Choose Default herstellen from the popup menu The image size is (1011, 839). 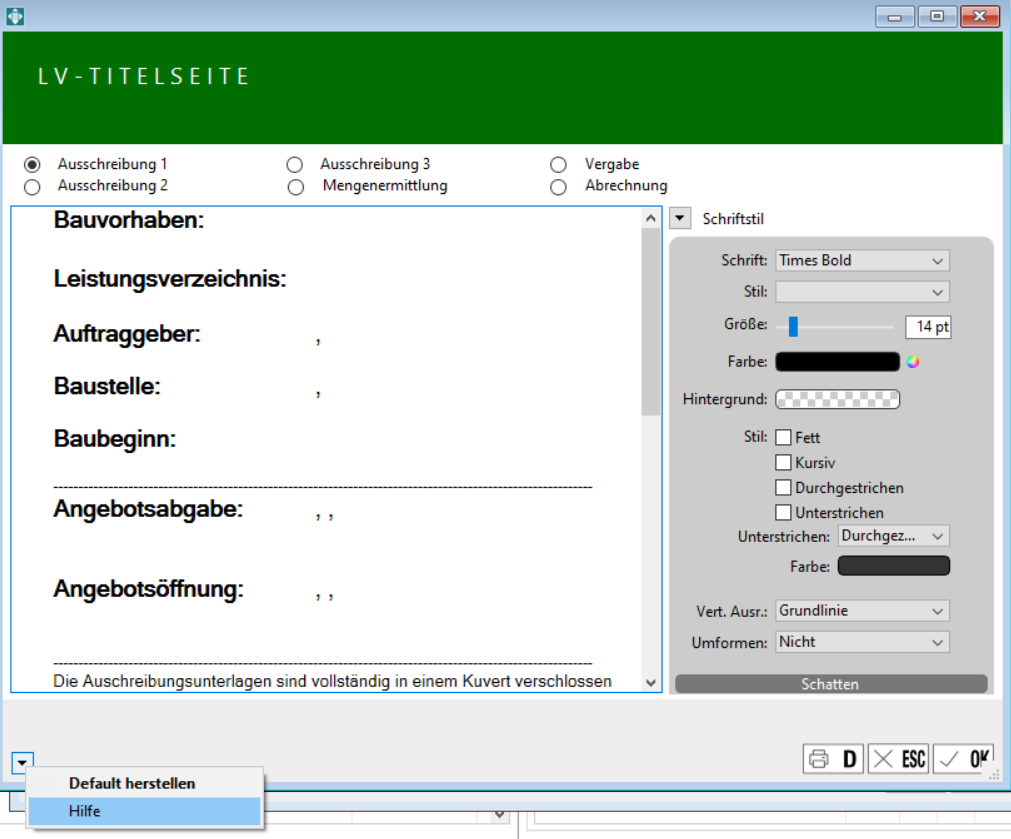click(x=132, y=784)
